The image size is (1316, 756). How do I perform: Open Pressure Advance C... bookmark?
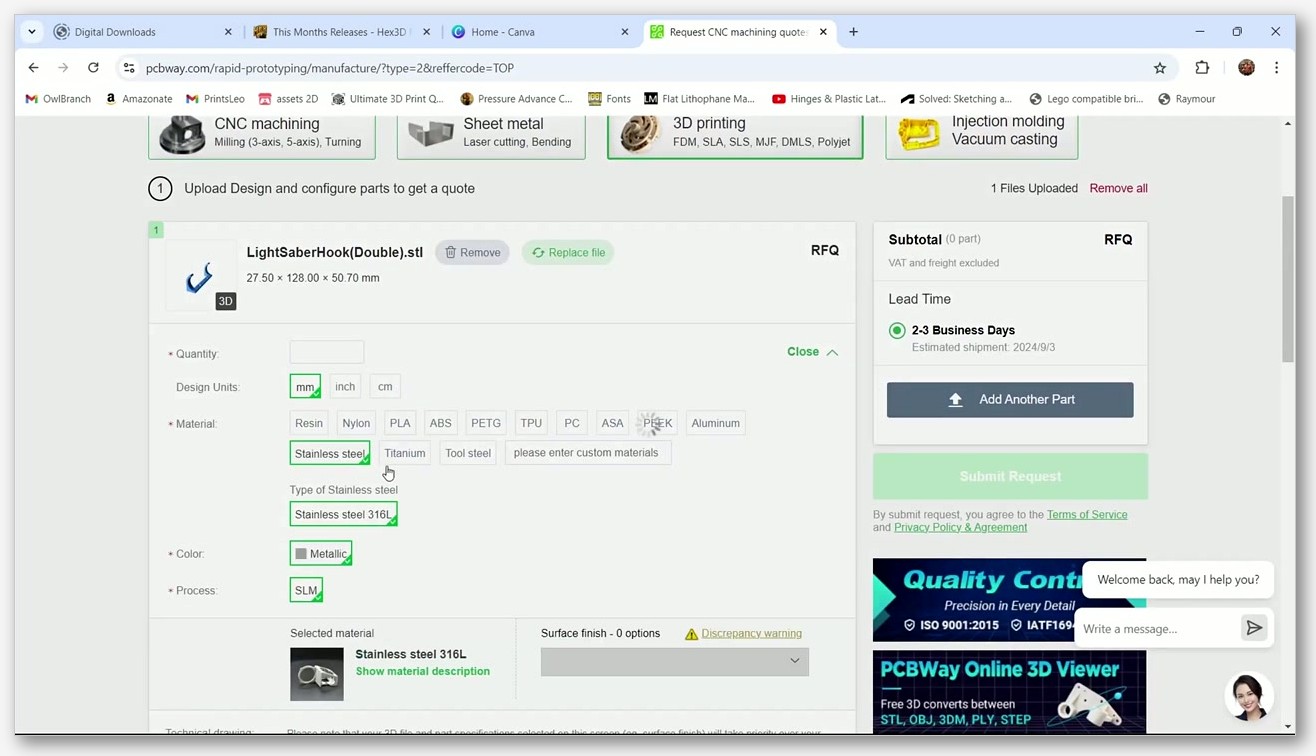click(x=516, y=99)
